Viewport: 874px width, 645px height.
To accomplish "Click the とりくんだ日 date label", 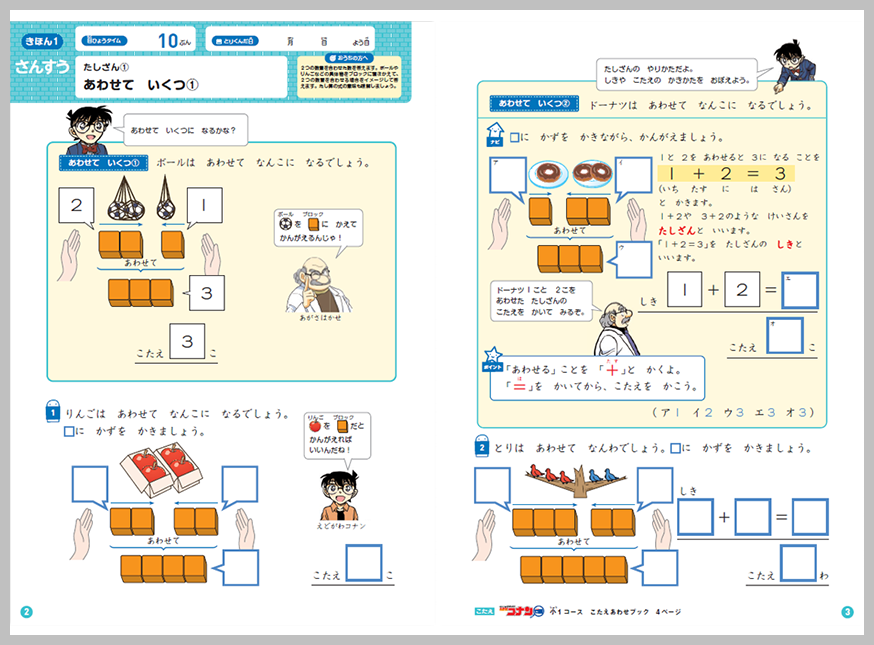I will pos(236,41).
